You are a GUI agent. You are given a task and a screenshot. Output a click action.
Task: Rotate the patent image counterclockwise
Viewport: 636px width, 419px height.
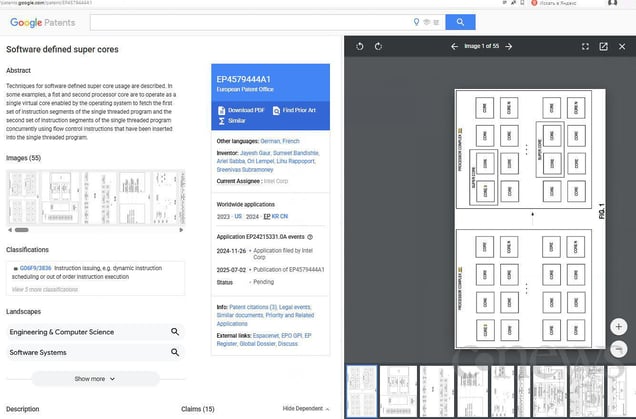[359, 46]
